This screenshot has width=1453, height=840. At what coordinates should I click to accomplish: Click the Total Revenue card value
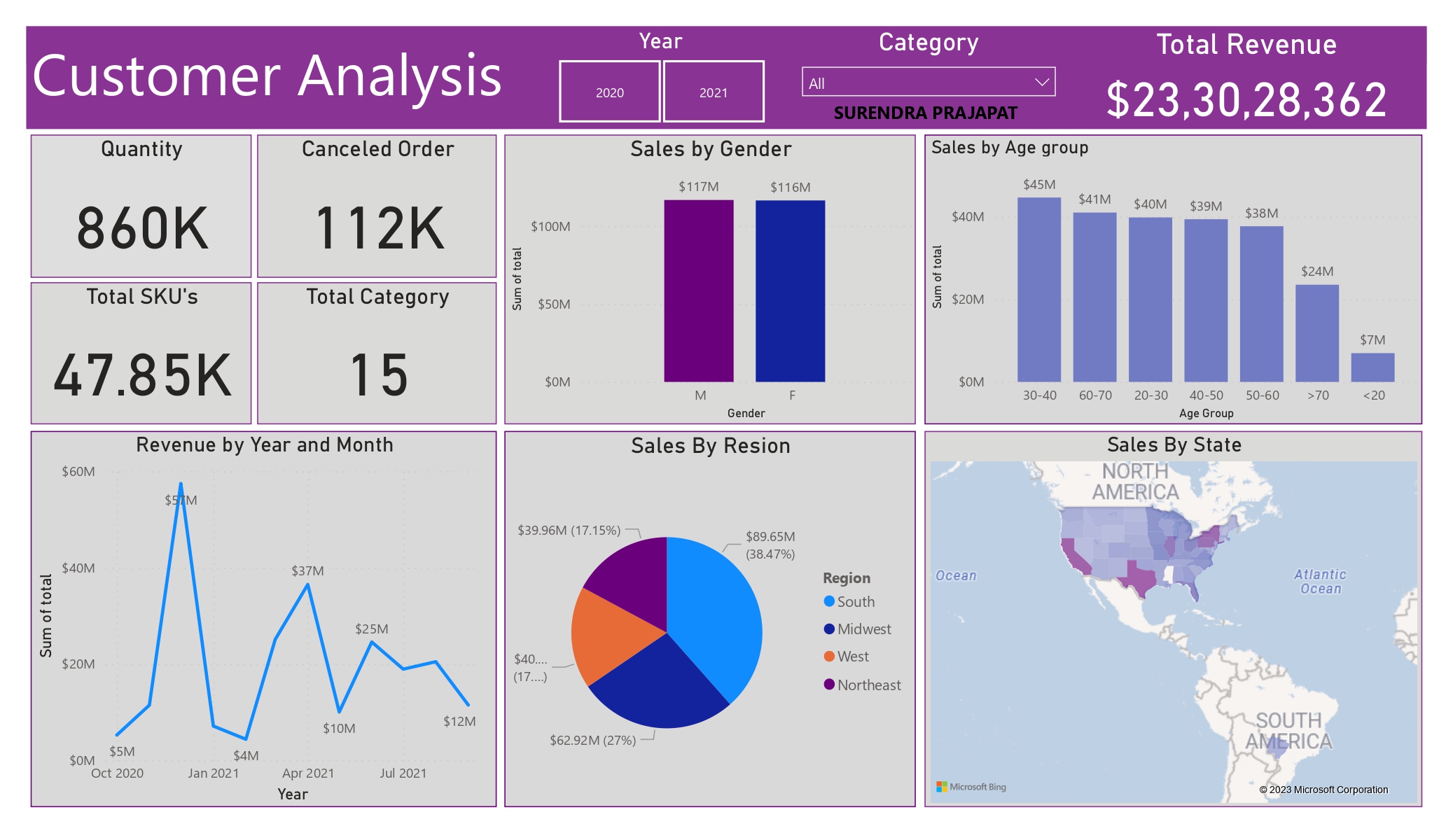click(1246, 99)
